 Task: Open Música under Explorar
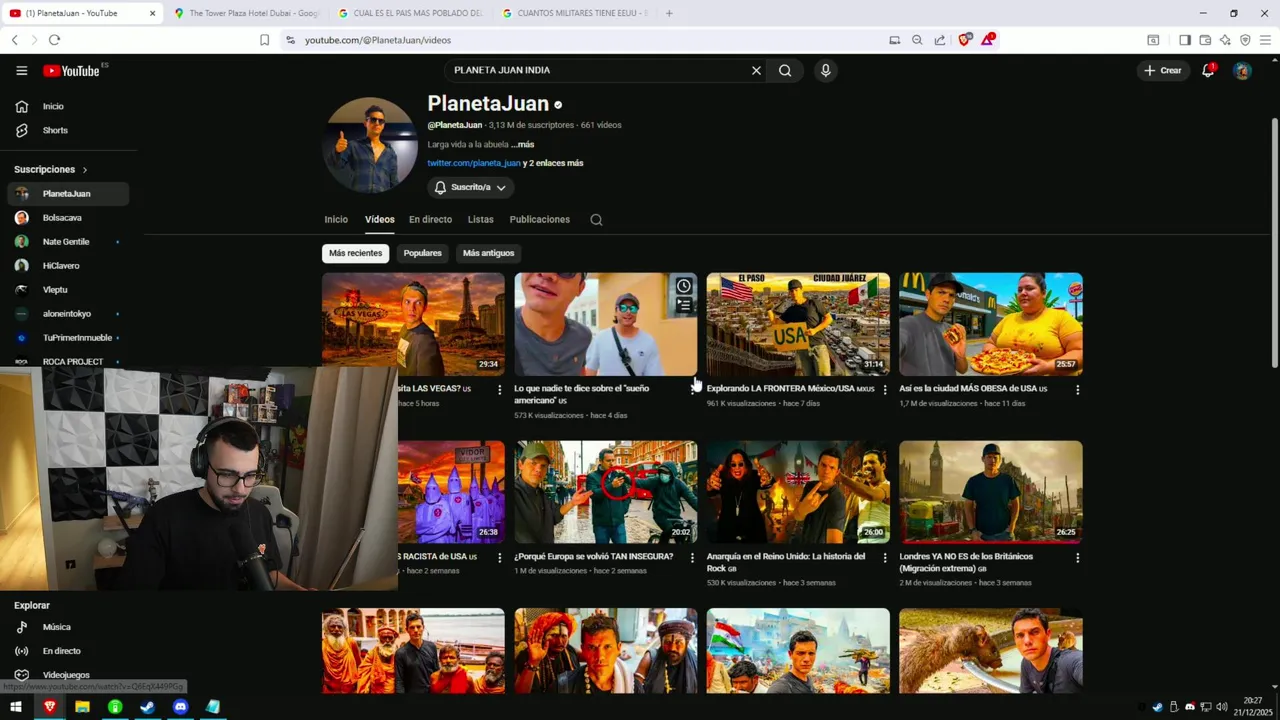(x=68, y=627)
